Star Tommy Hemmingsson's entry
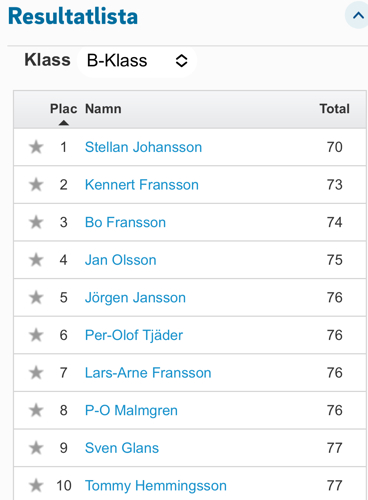Viewport: 368px width, 500px height. [x=36, y=486]
